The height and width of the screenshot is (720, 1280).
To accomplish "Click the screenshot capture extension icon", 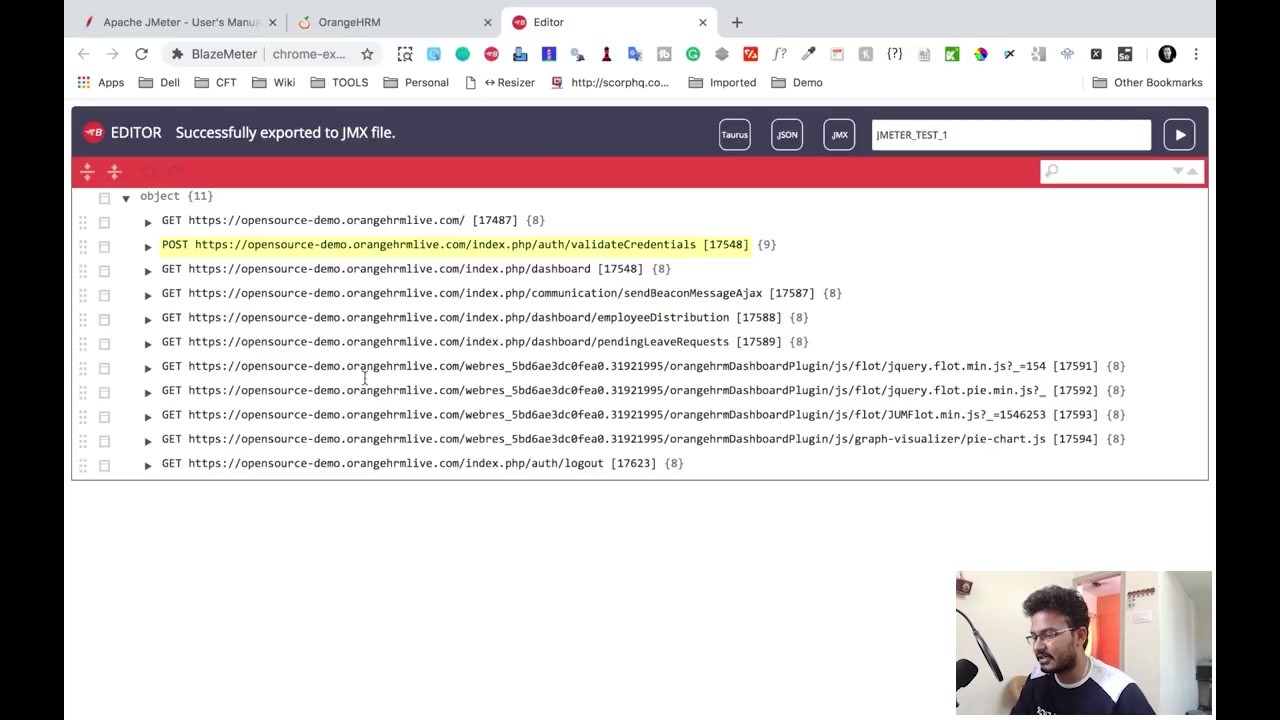I will point(405,54).
